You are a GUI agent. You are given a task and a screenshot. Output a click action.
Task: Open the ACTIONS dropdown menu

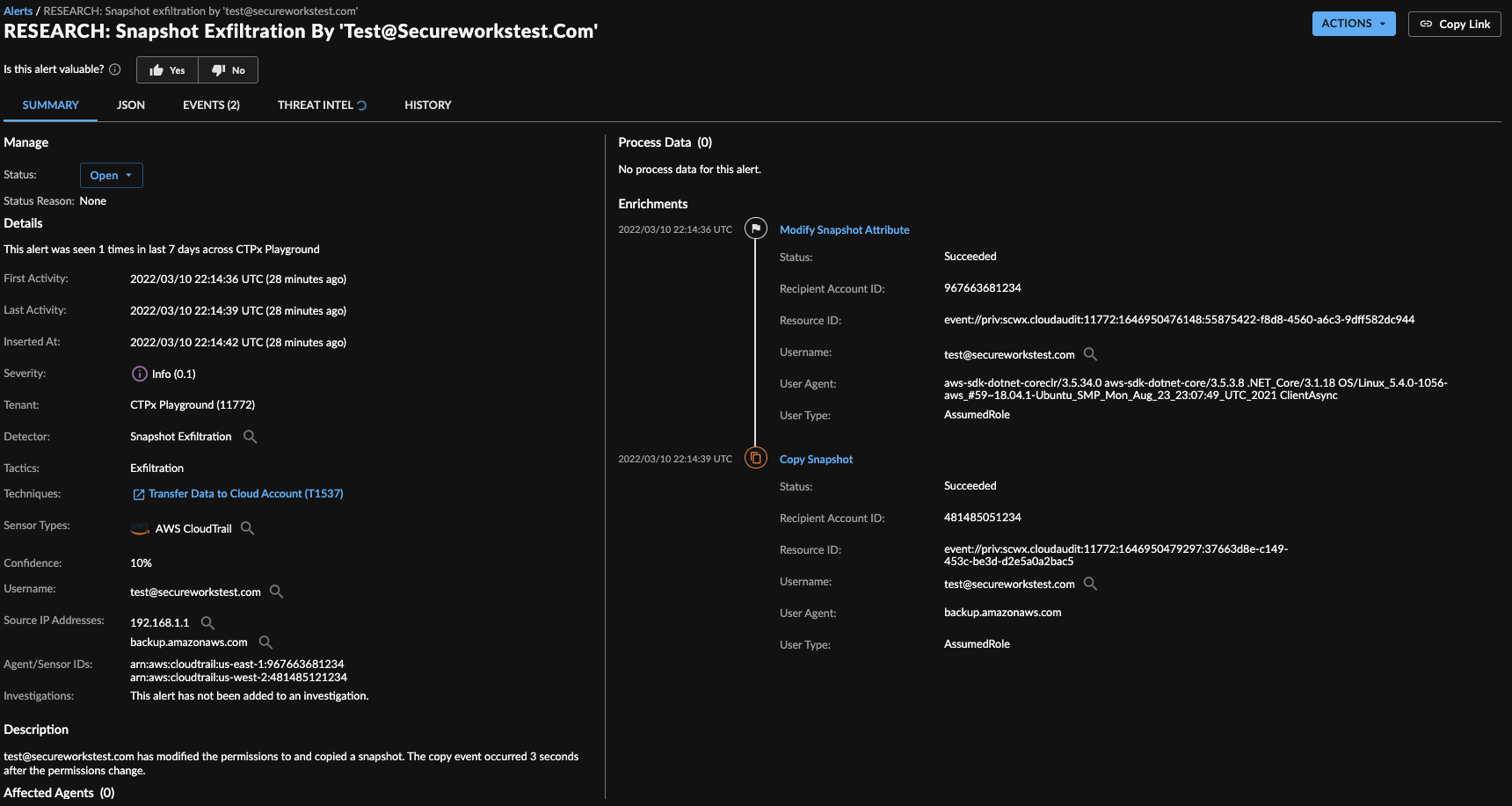tap(1354, 24)
